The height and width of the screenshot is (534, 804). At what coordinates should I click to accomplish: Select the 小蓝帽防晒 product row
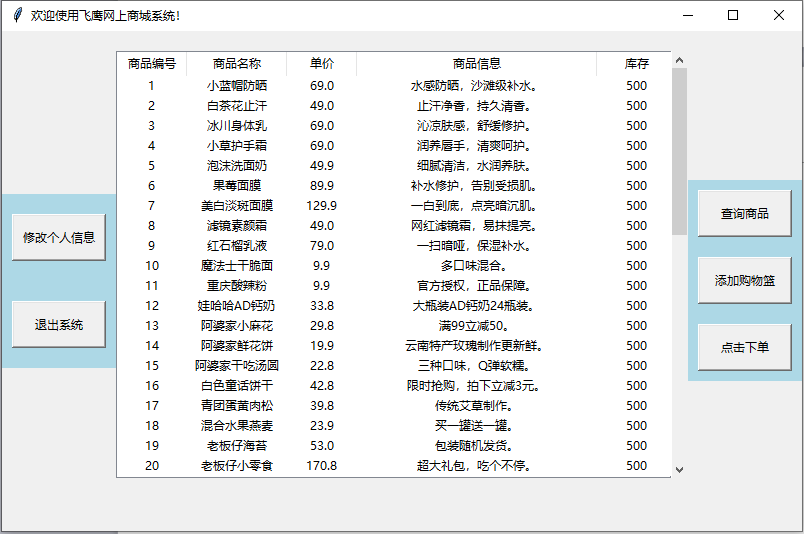pos(394,86)
